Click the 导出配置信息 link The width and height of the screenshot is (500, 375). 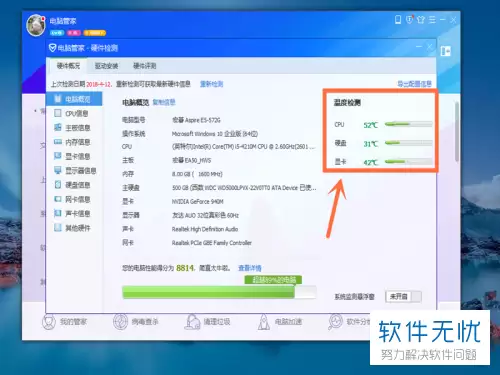click(414, 84)
